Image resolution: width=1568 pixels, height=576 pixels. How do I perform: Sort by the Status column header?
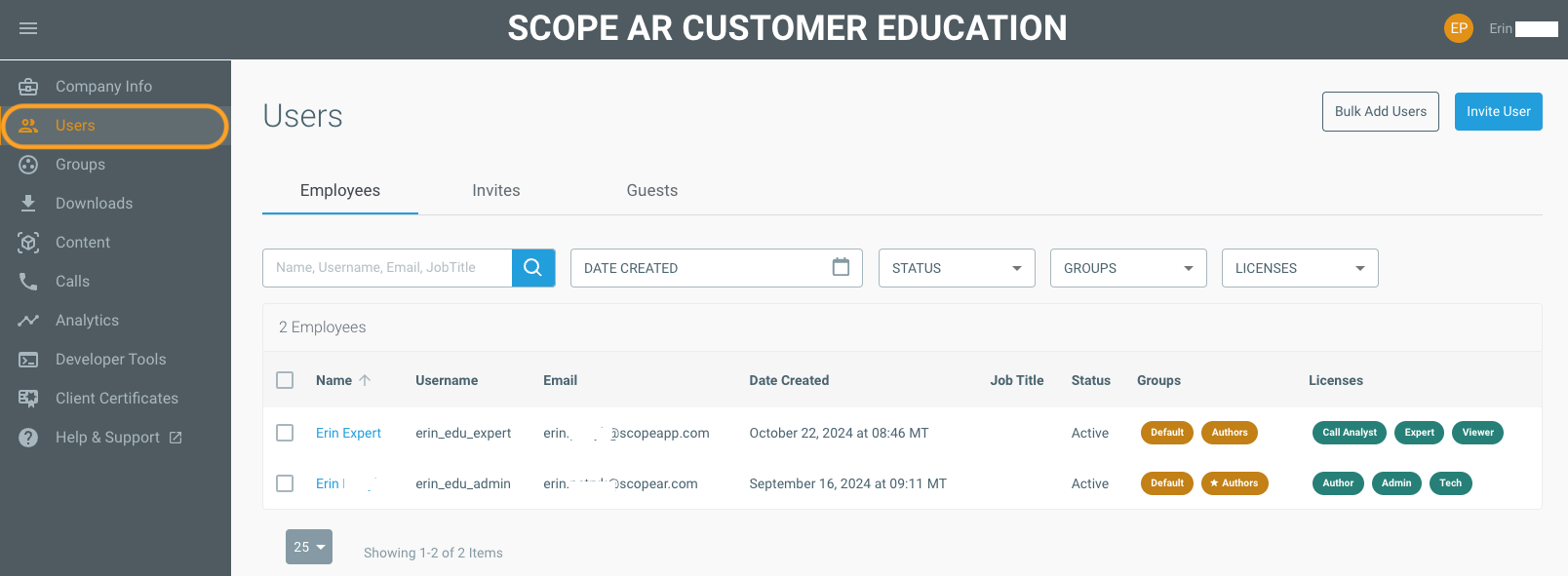pos(1091,380)
